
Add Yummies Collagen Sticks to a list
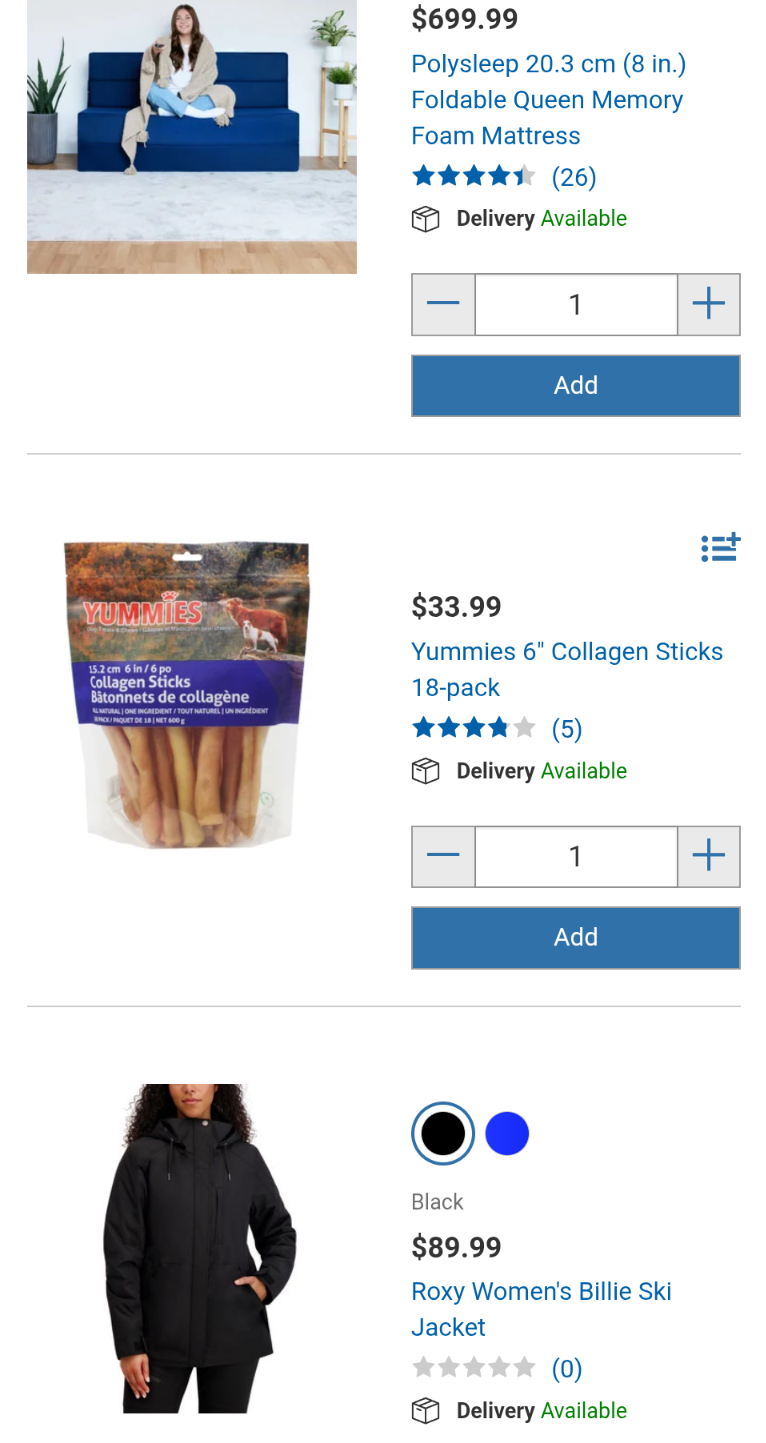(x=720, y=547)
